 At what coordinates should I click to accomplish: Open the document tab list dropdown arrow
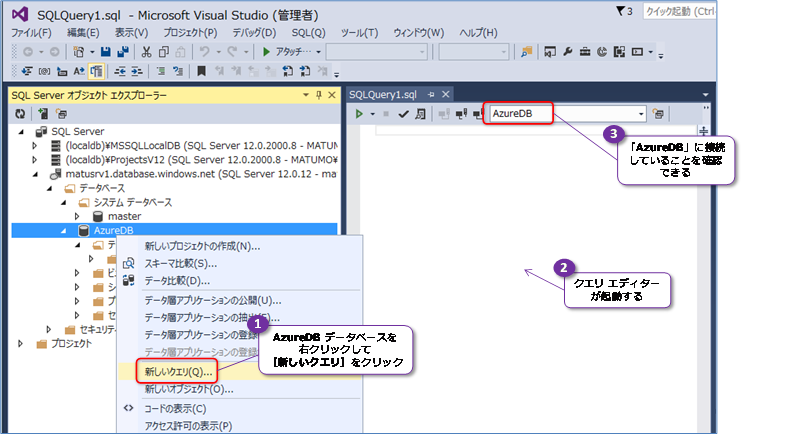(x=706, y=94)
